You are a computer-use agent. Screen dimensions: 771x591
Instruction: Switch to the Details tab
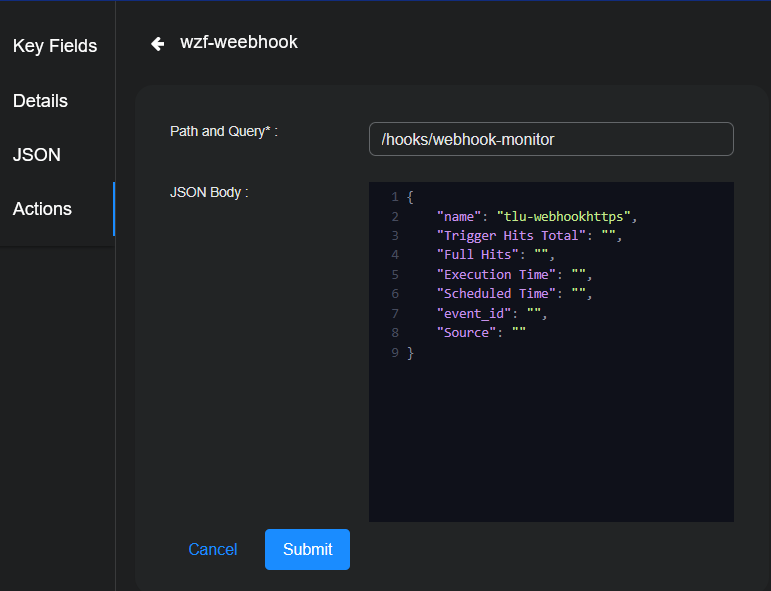point(41,101)
